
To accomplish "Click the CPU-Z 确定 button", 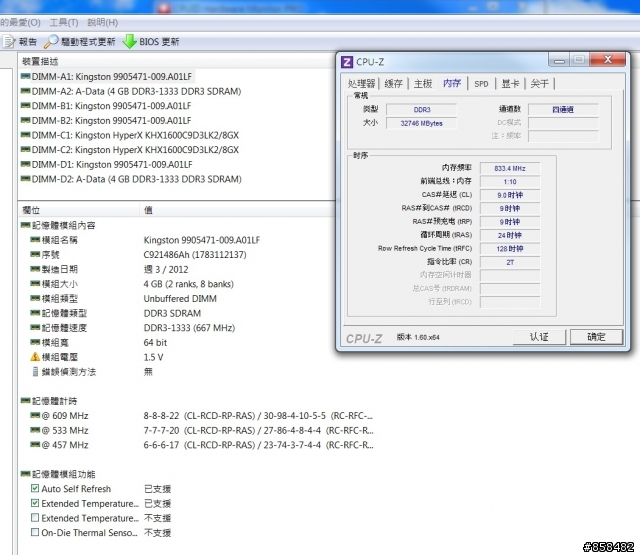I will (596, 337).
